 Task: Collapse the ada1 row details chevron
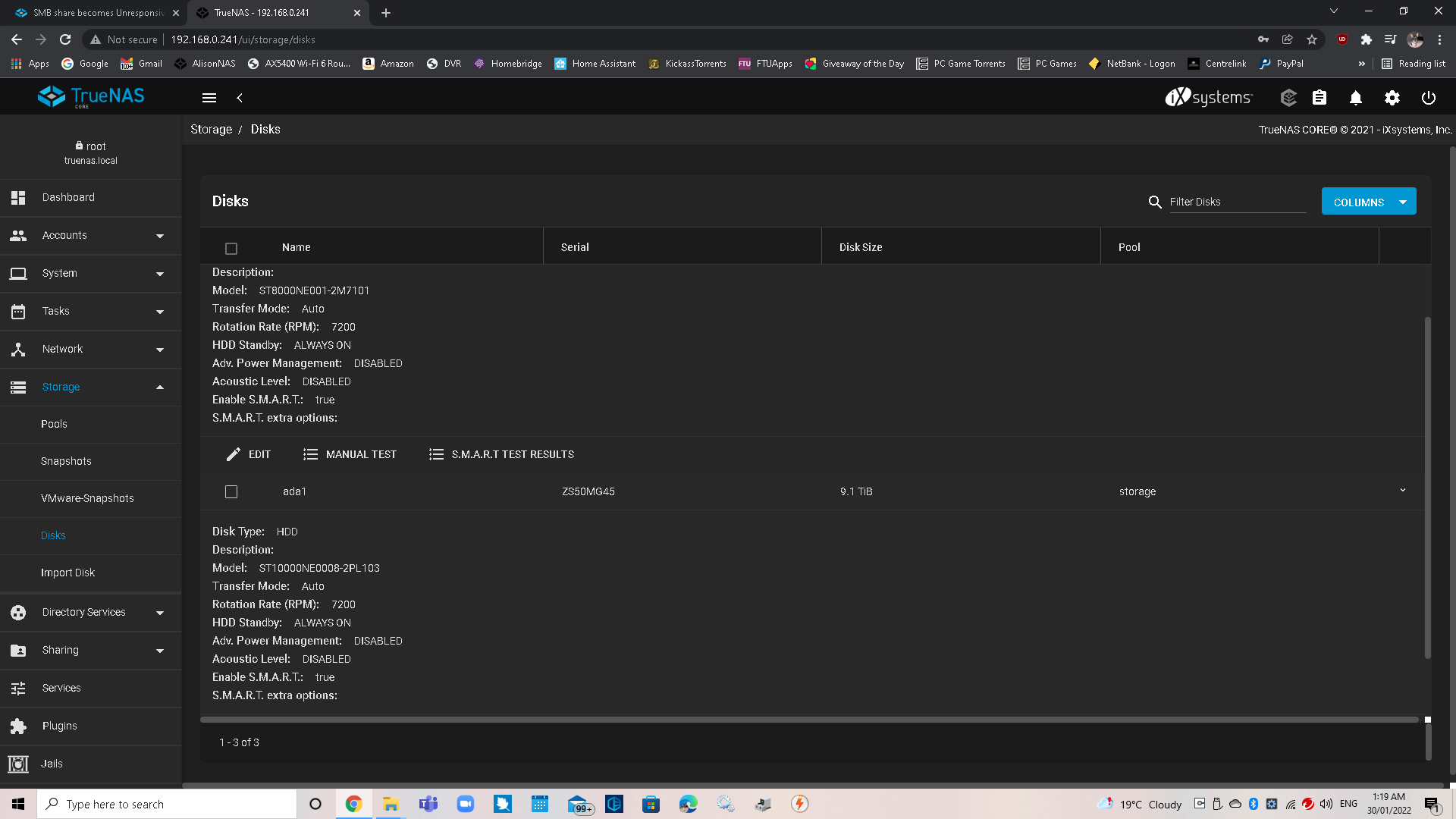pyautogui.click(x=1403, y=491)
